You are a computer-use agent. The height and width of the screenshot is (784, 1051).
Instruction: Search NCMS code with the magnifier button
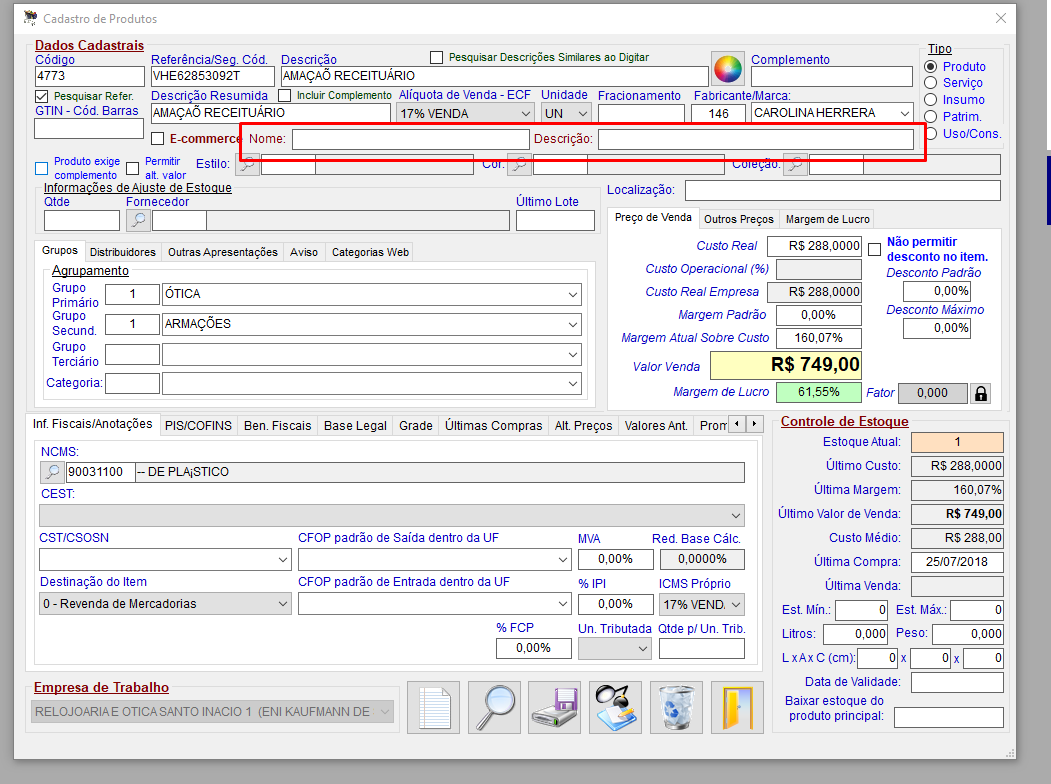tap(52, 472)
